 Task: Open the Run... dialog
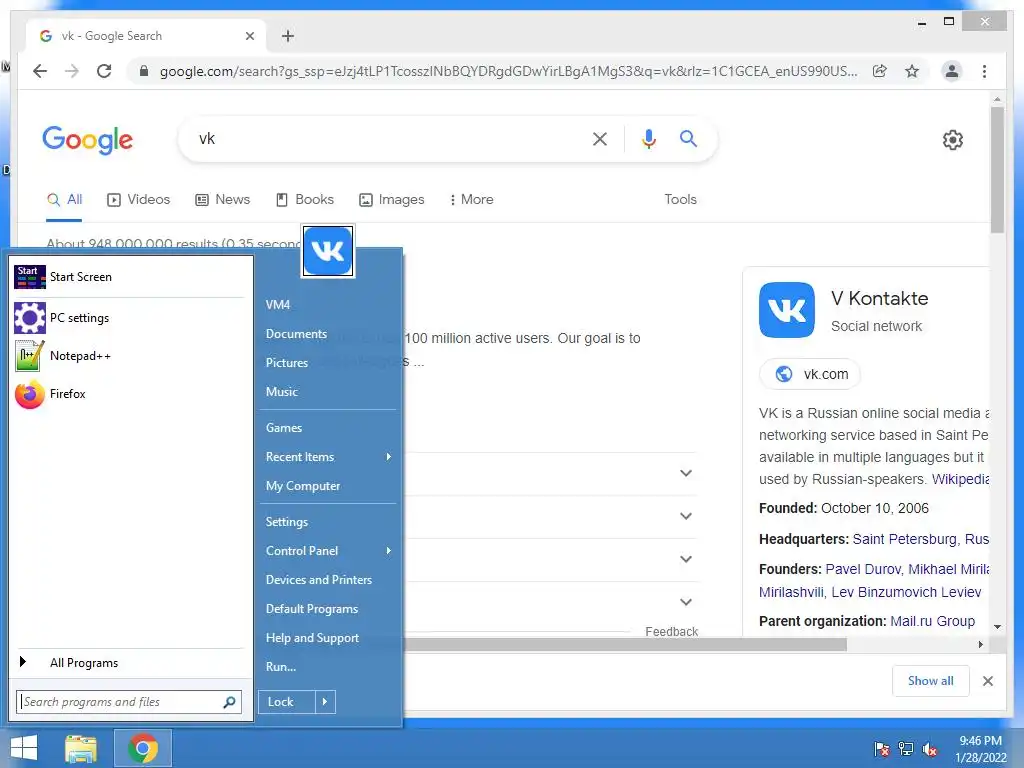tap(328, 667)
